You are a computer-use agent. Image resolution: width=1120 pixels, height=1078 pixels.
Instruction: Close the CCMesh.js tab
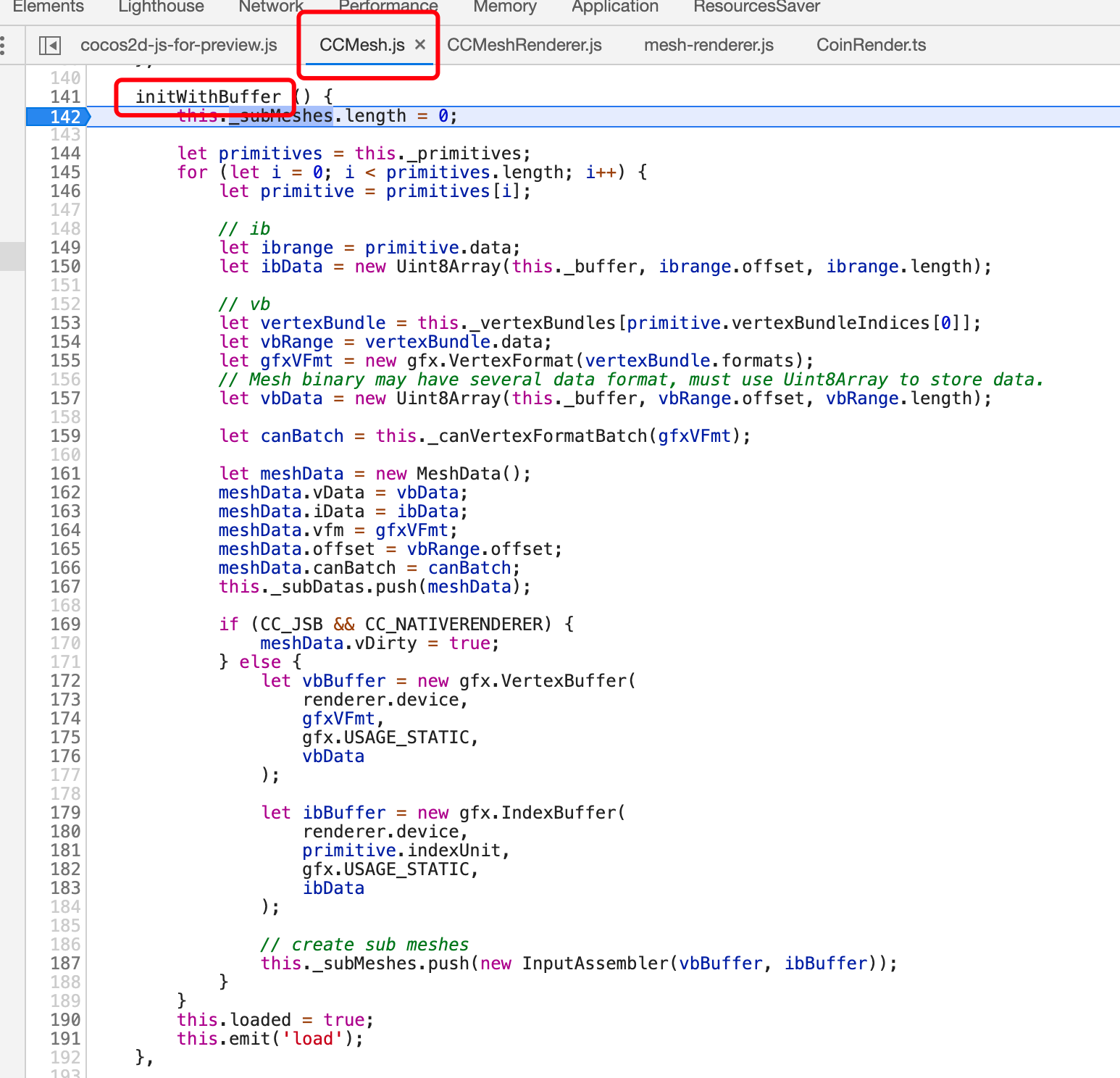(x=420, y=45)
